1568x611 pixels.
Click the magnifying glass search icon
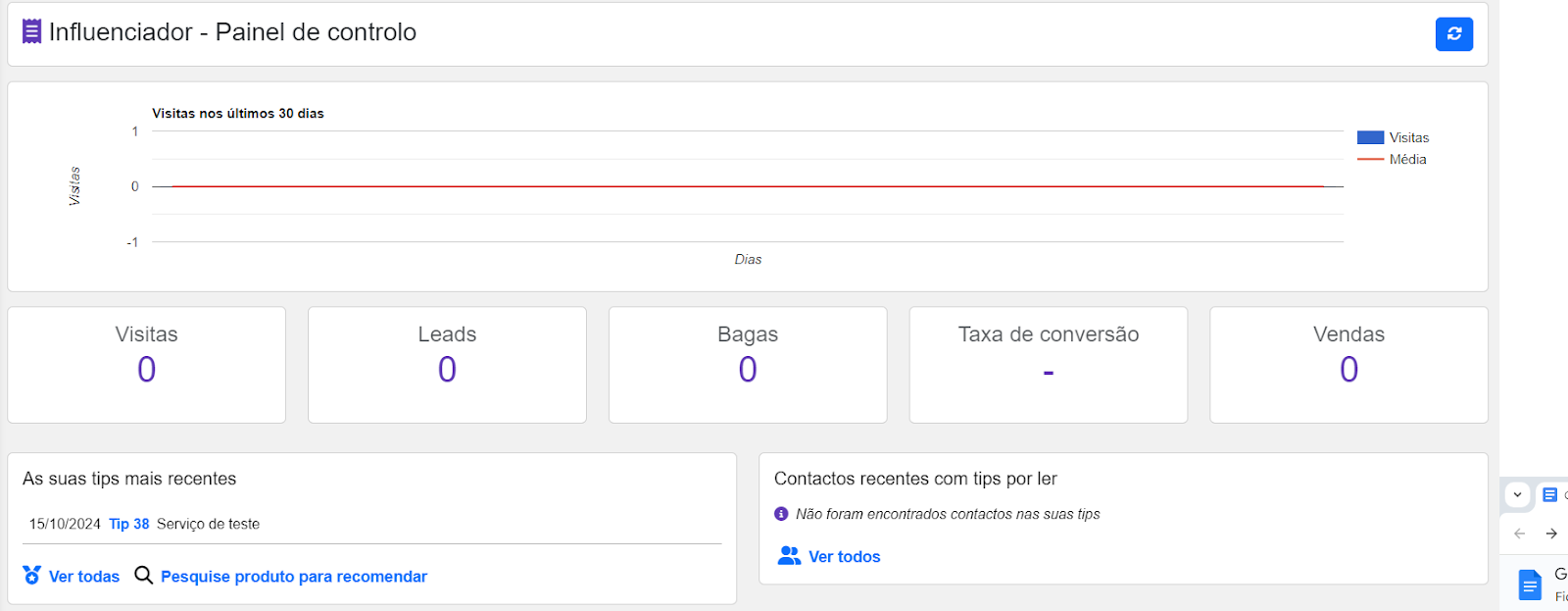143,575
